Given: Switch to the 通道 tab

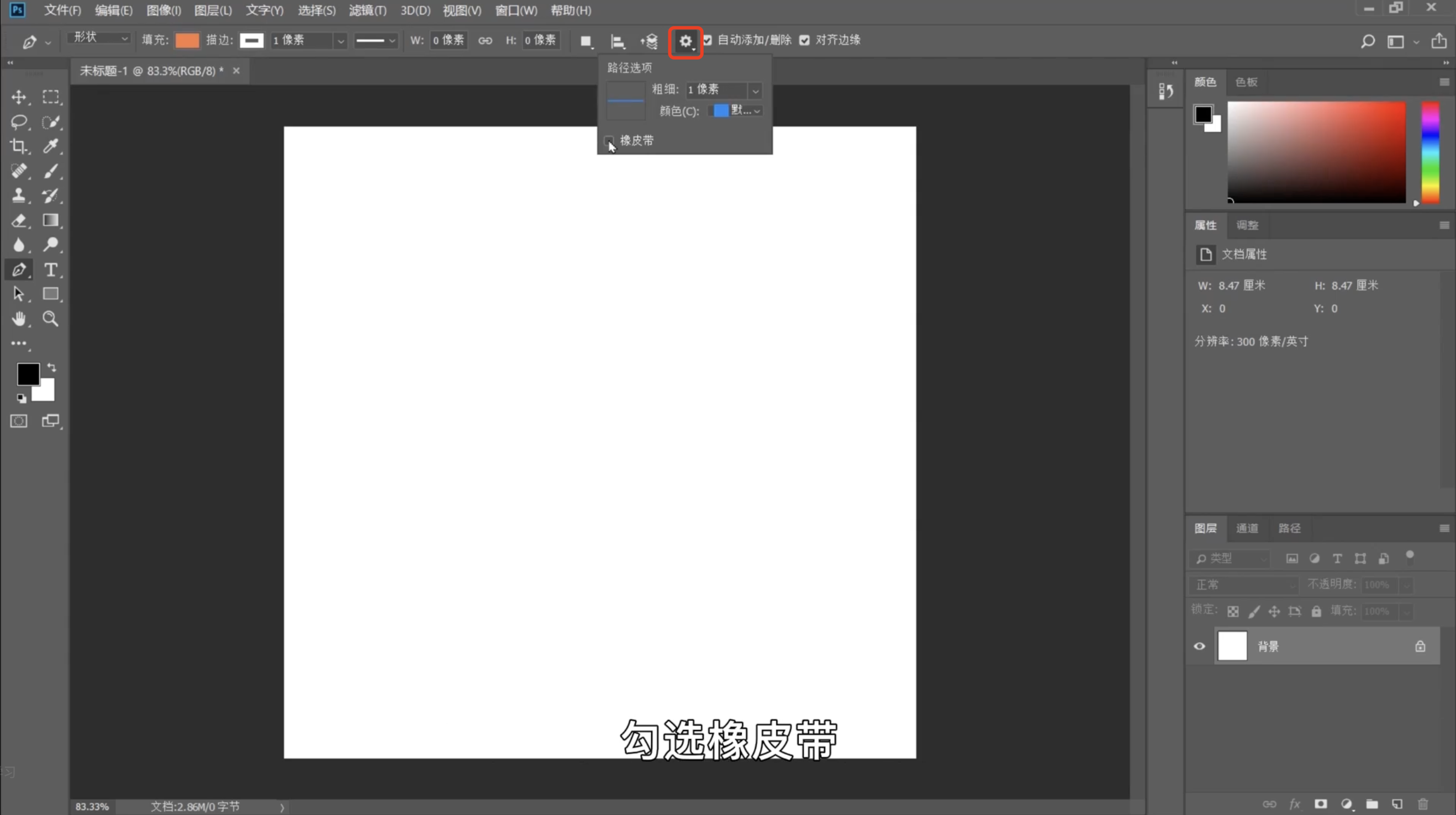Looking at the screenshot, I should 1247,528.
